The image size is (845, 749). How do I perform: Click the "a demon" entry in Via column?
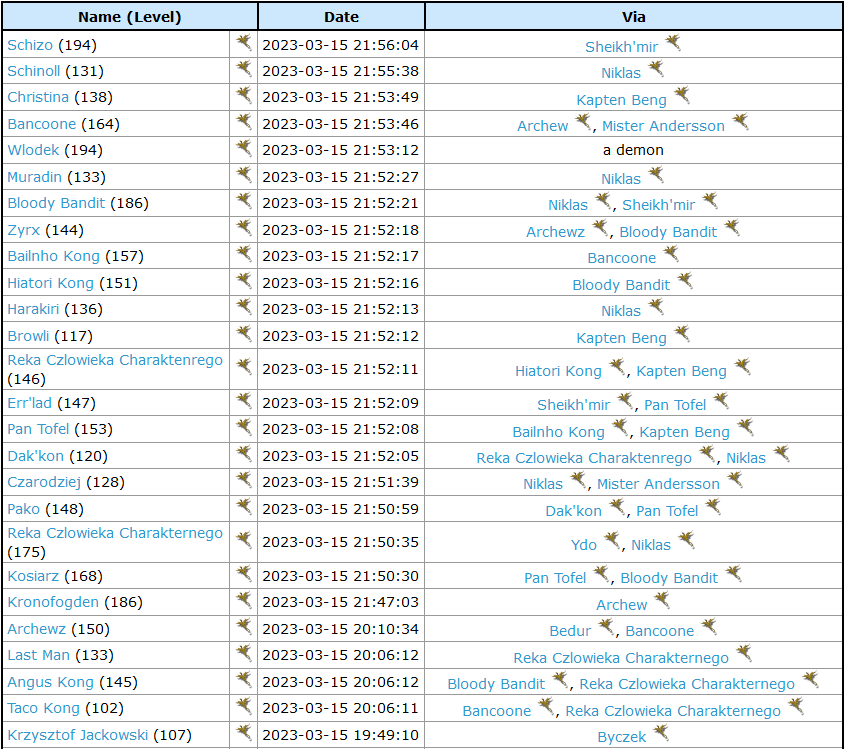coord(633,150)
